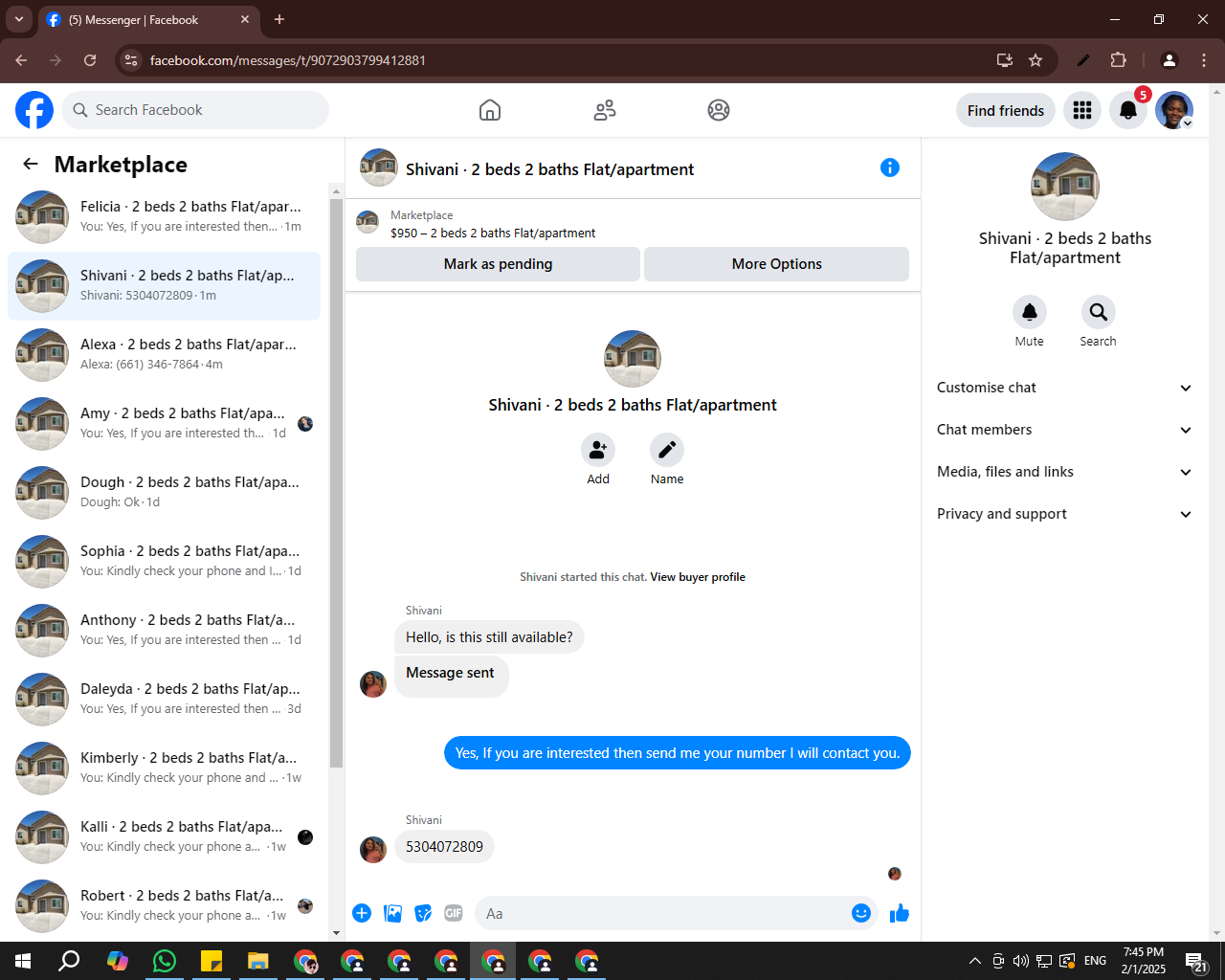Screen dimensions: 1225x980
Task: Open a new browser tab
Action: tap(279, 19)
